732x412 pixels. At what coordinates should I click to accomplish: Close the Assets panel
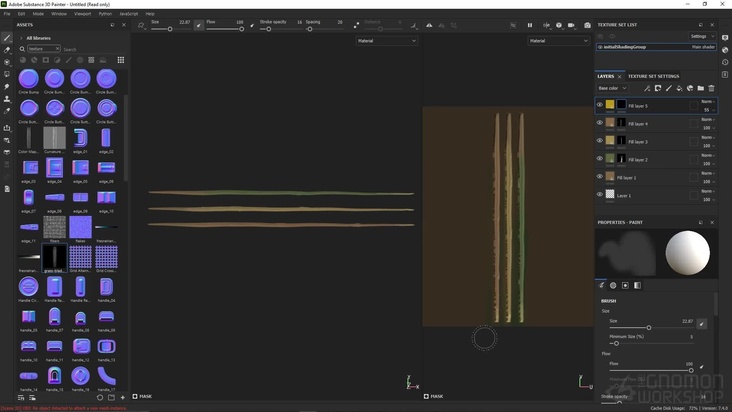click(124, 25)
